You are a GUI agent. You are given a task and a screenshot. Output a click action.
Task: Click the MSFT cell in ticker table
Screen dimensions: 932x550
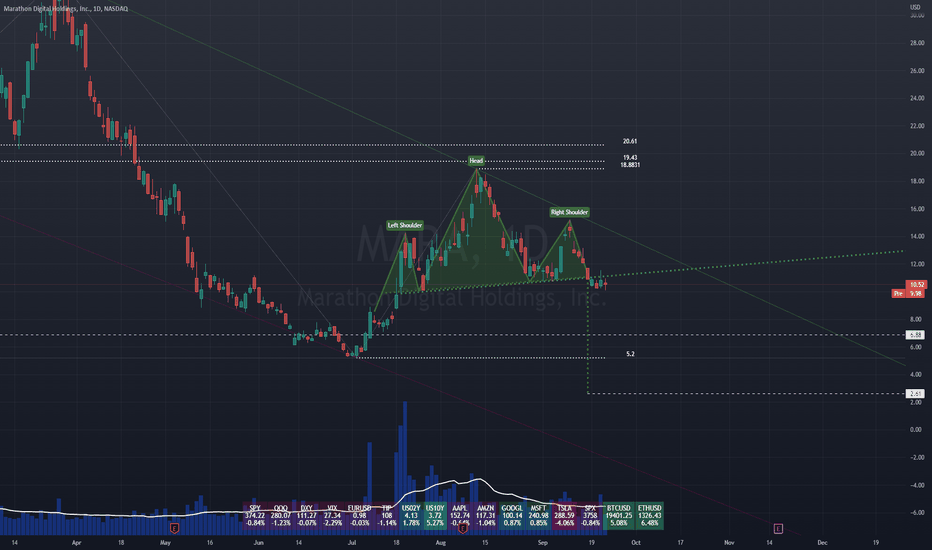click(x=538, y=516)
